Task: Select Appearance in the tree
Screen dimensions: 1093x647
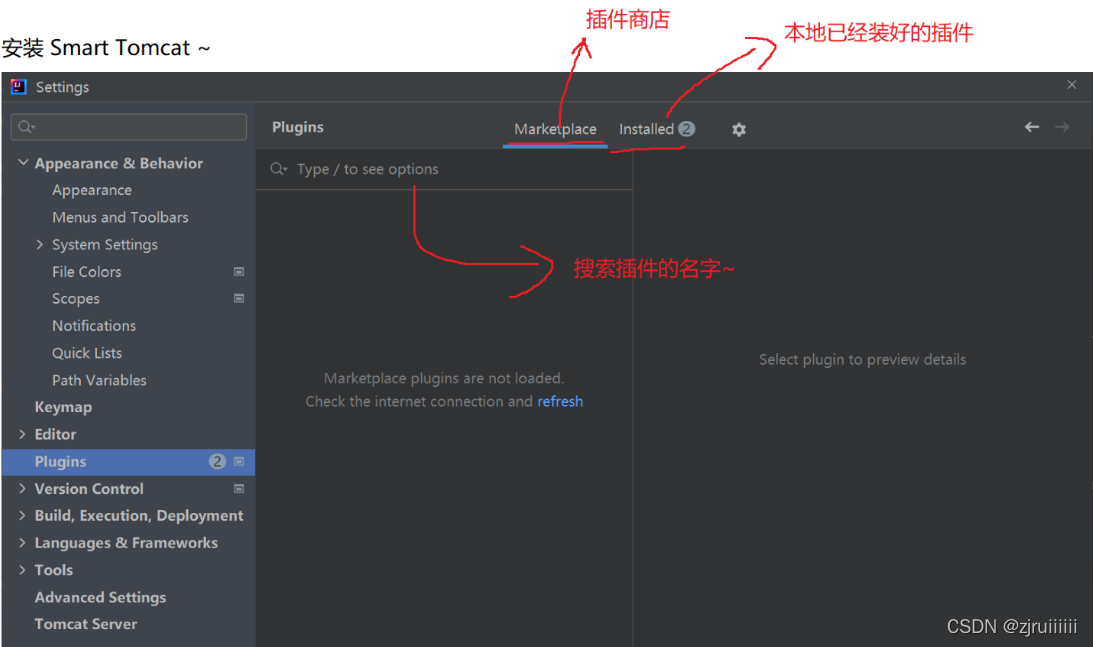Action: pos(92,190)
